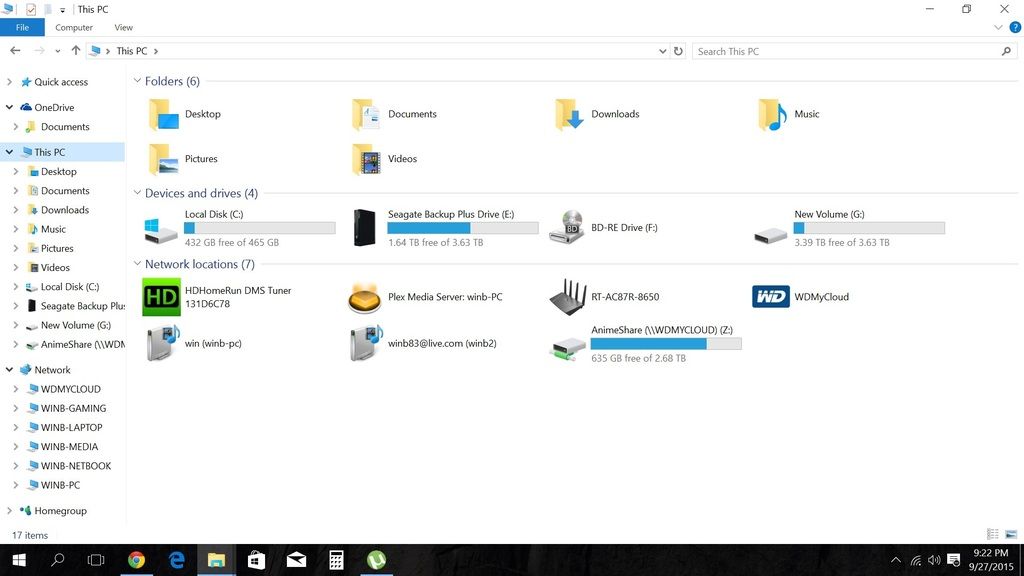The width and height of the screenshot is (1024, 576).
Task: Open the File menu tab
Action: click(22, 27)
